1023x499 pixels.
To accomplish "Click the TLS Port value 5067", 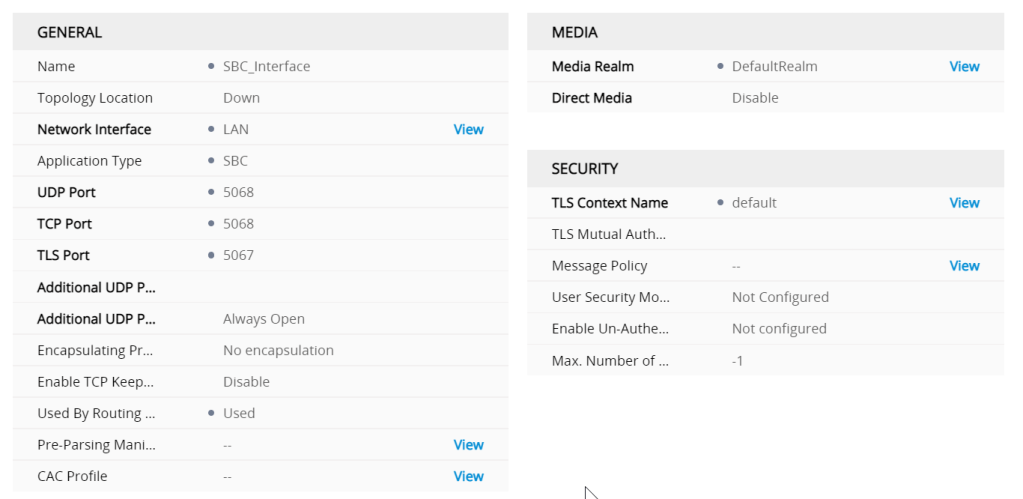I will [238, 255].
